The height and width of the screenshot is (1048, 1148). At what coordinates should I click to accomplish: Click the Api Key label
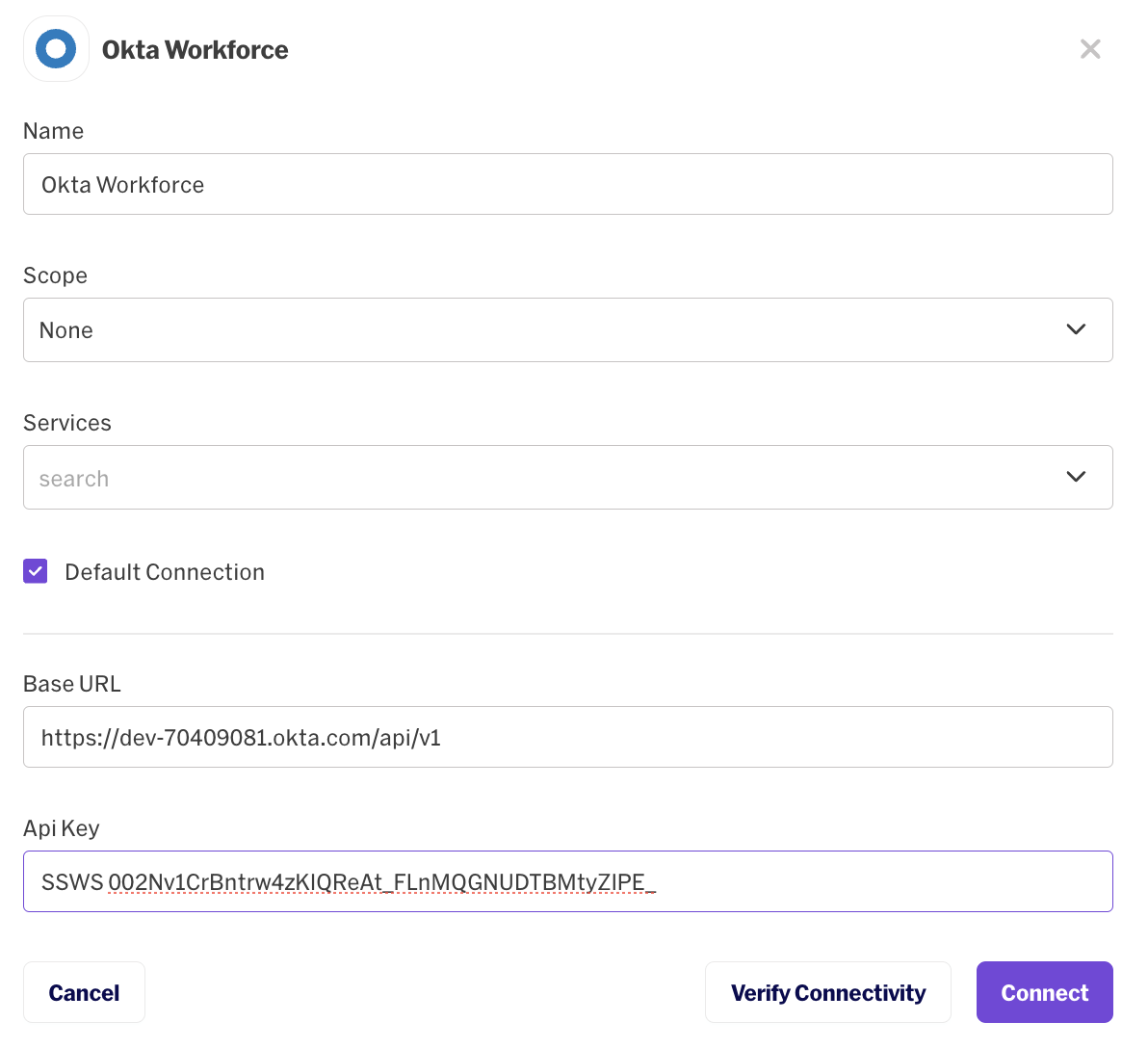[61, 828]
